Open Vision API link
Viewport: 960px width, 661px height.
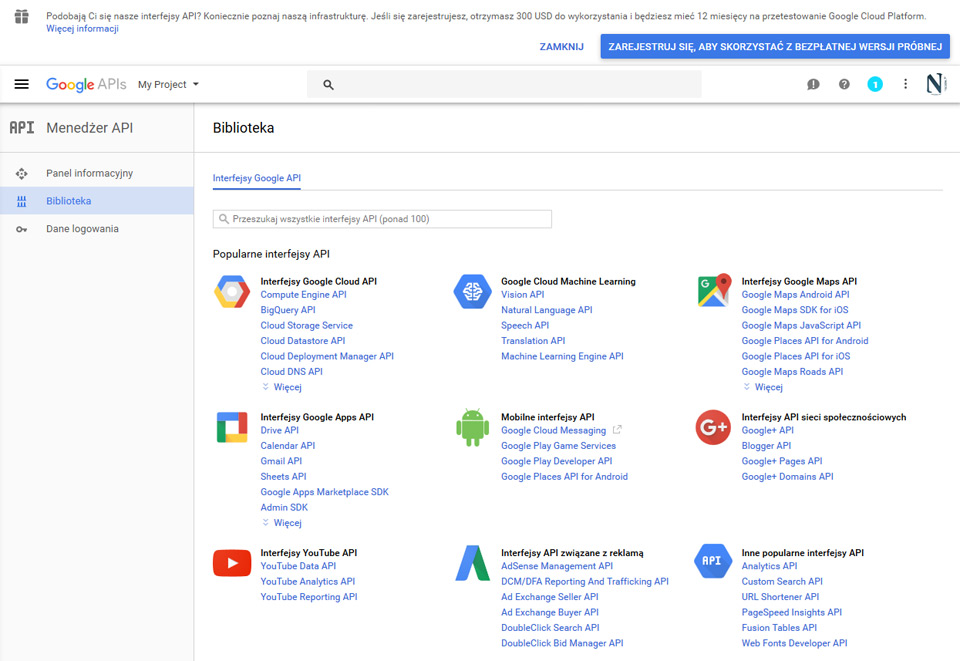point(522,295)
